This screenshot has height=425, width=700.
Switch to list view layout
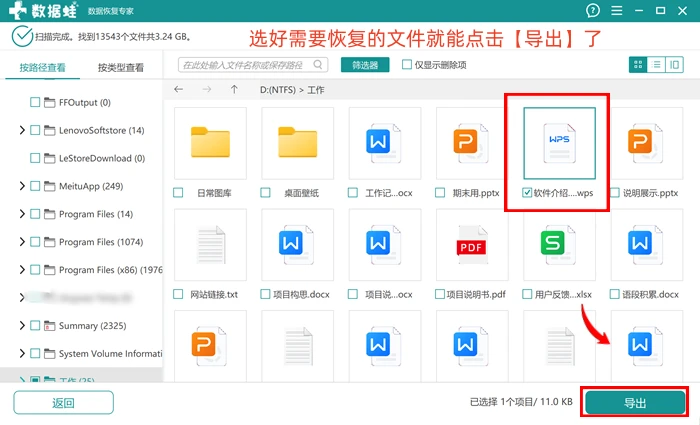[656, 65]
